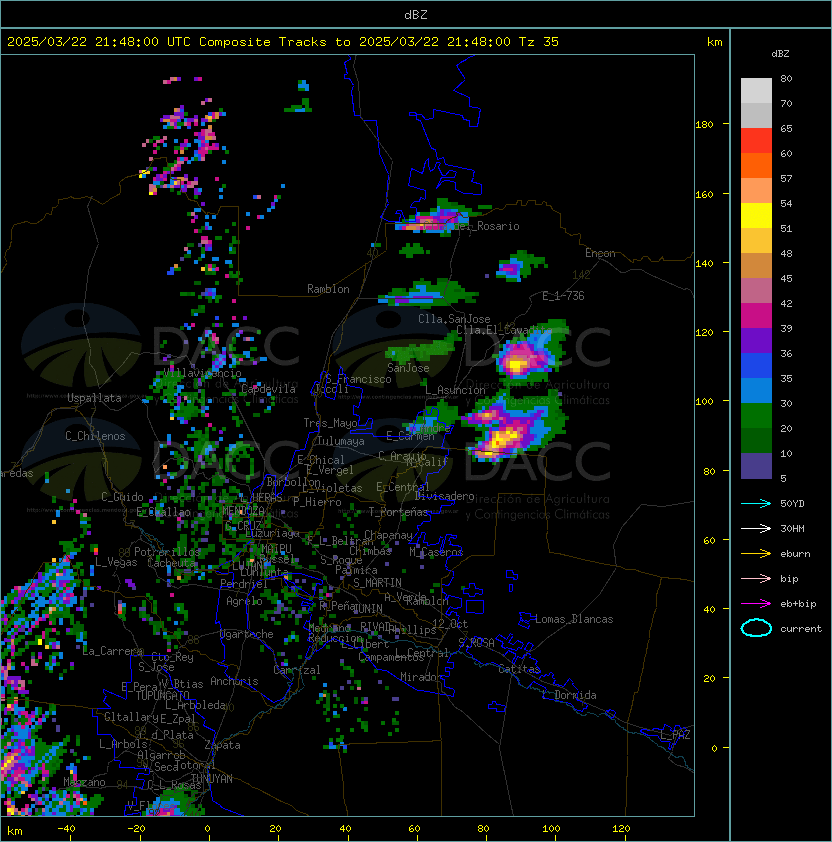Screen dimensions: 832x842
Task: Click the 'Catitas' place label
Action: tap(519, 669)
